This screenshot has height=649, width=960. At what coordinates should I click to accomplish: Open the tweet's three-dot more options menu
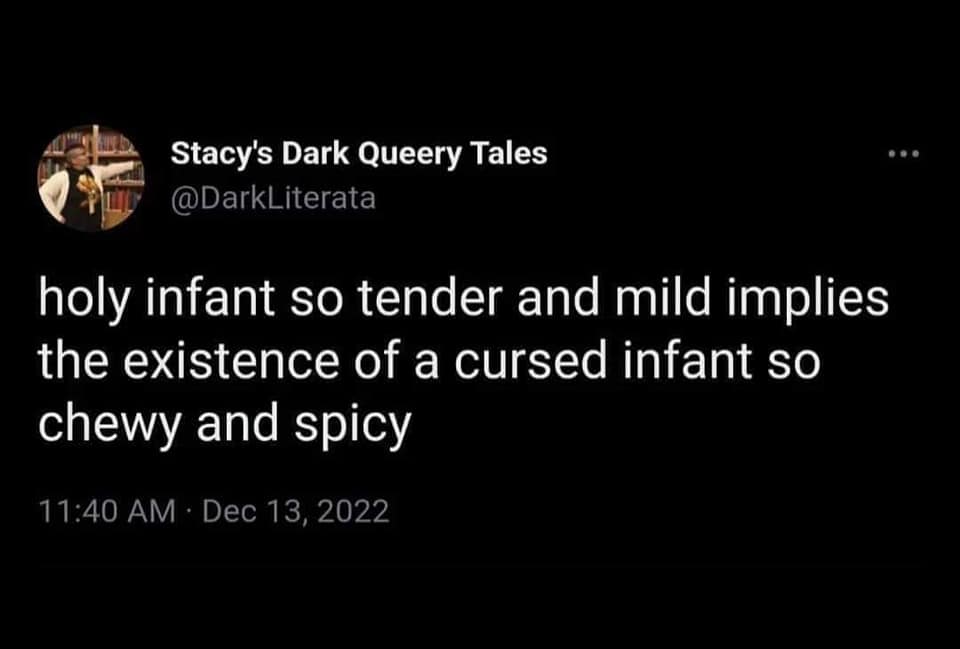pos(902,155)
